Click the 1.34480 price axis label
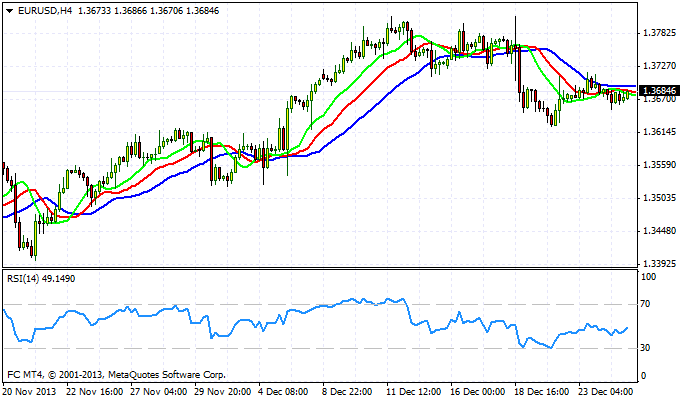 (660, 231)
